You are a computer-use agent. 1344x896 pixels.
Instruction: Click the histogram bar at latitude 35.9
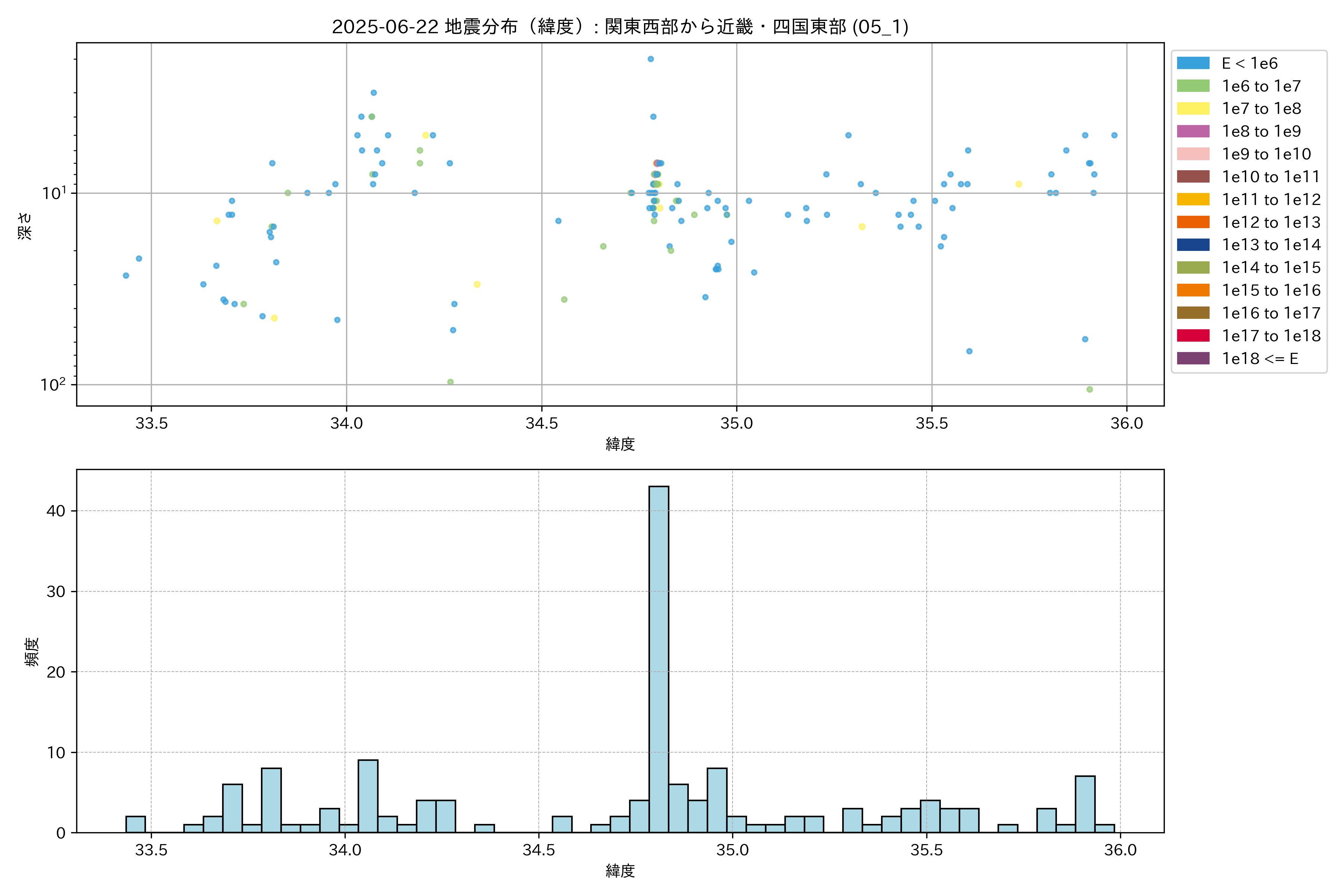click(1085, 804)
